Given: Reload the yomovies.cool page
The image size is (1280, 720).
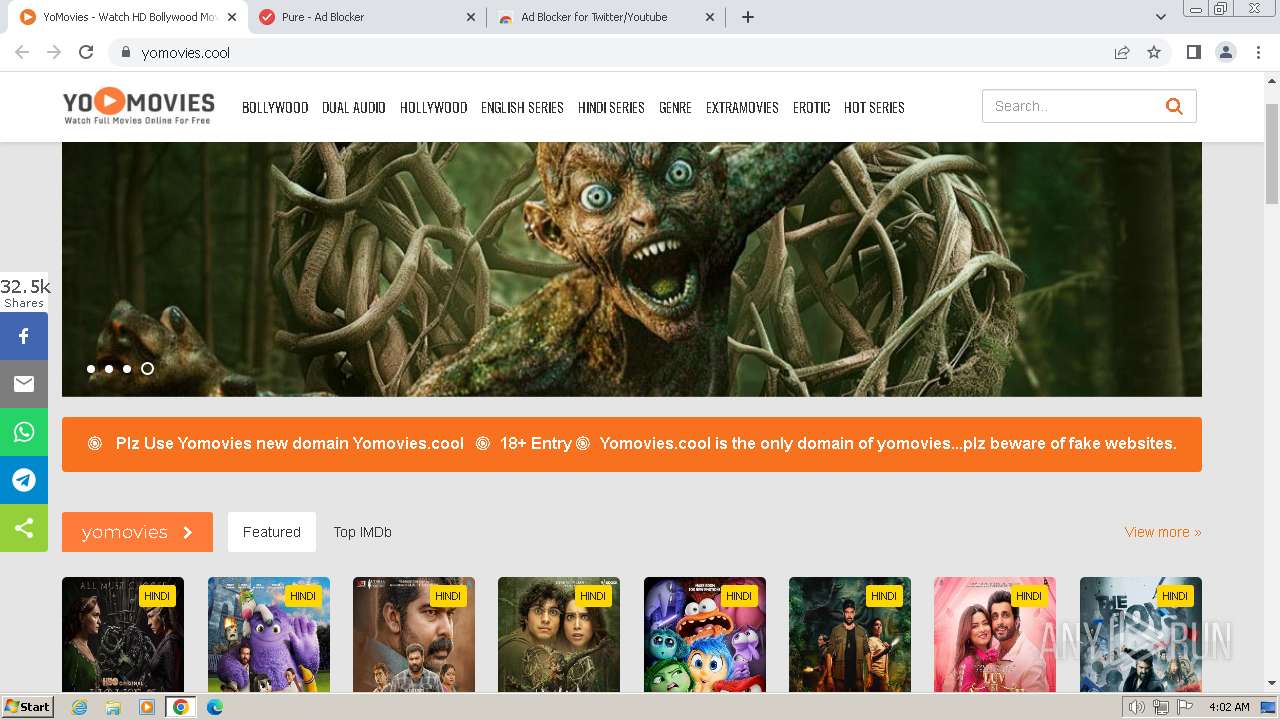Looking at the screenshot, I should (86, 52).
